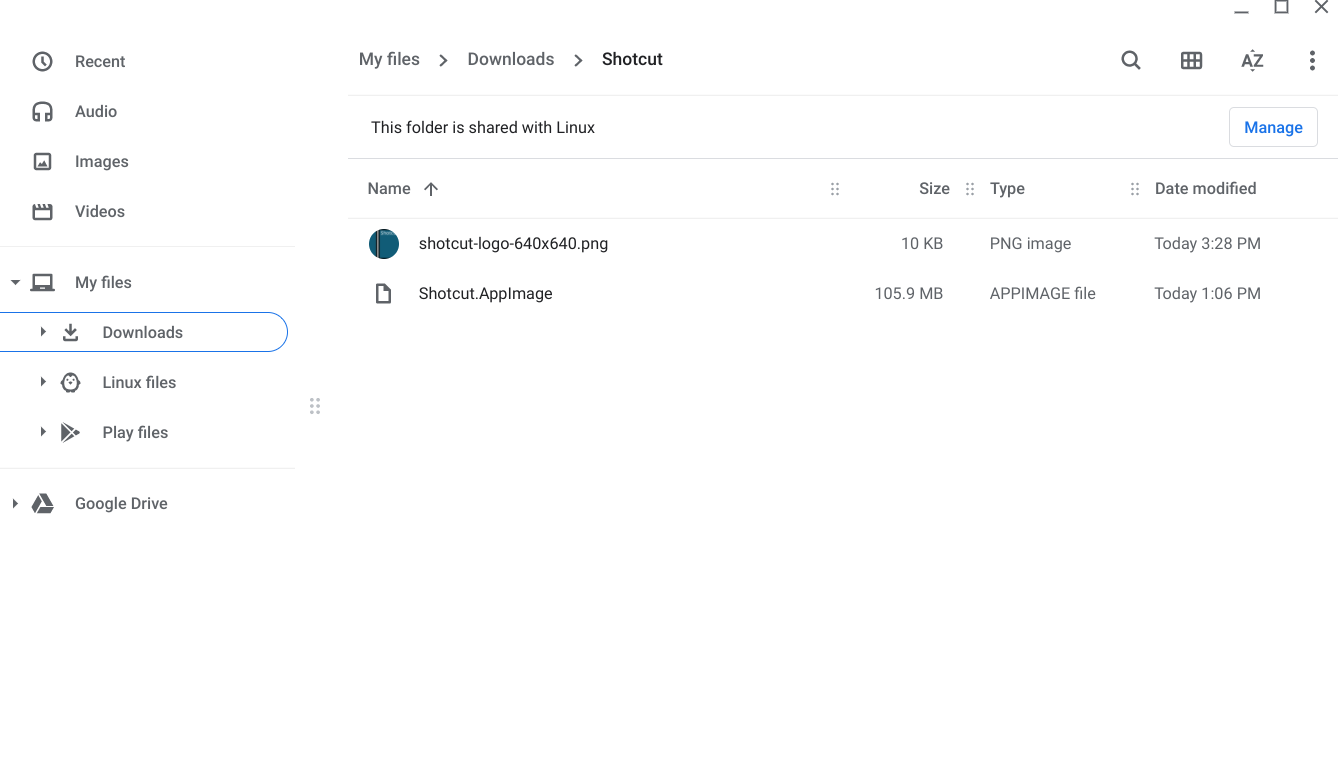The height and width of the screenshot is (784, 1338).
Task: Sort by Date modified column header
Action: coord(1205,188)
